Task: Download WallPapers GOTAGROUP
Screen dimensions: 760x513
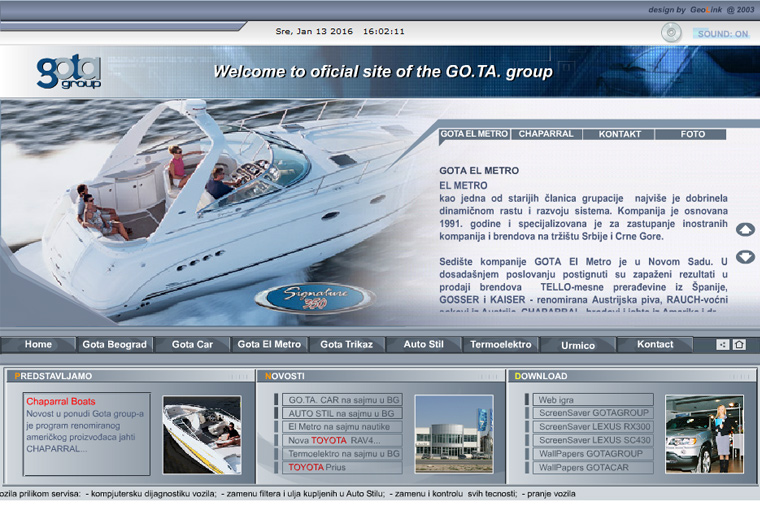Action: pyautogui.click(x=594, y=454)
